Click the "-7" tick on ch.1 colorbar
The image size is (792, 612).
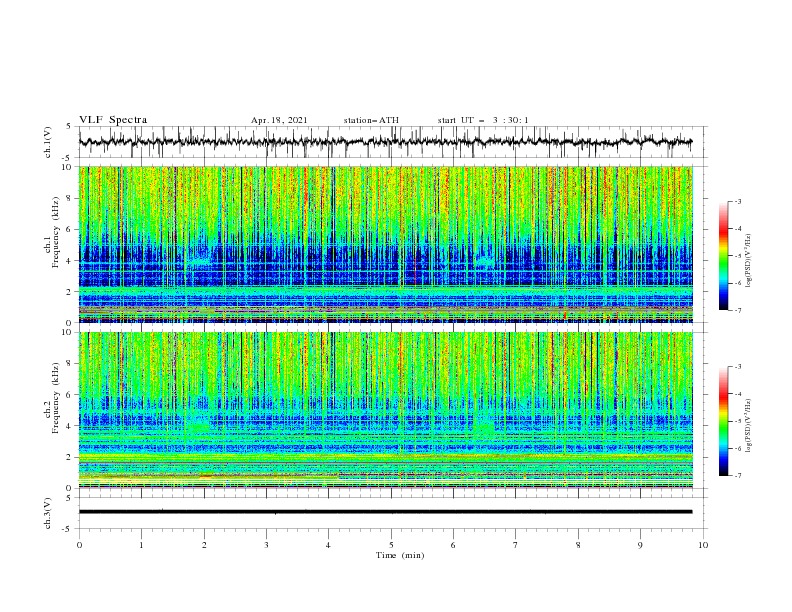737,310
